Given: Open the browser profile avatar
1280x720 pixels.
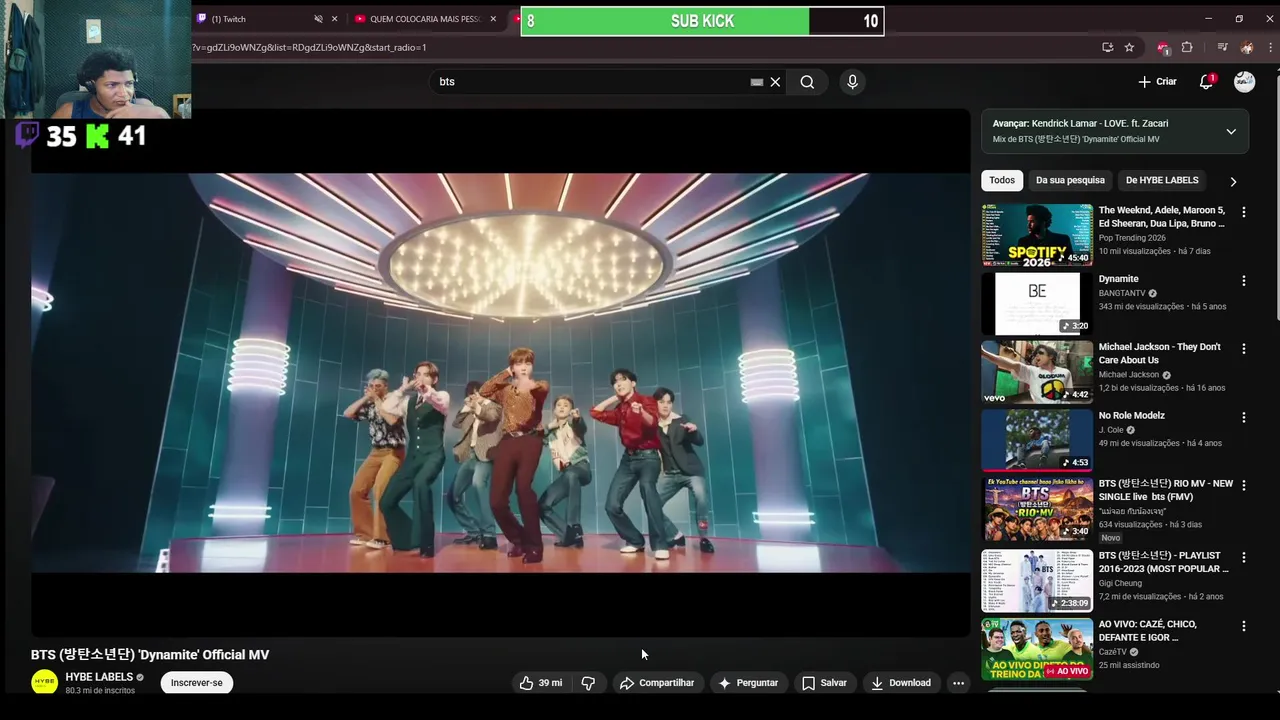Looking at the screenshot, I should pos(1246,47).
